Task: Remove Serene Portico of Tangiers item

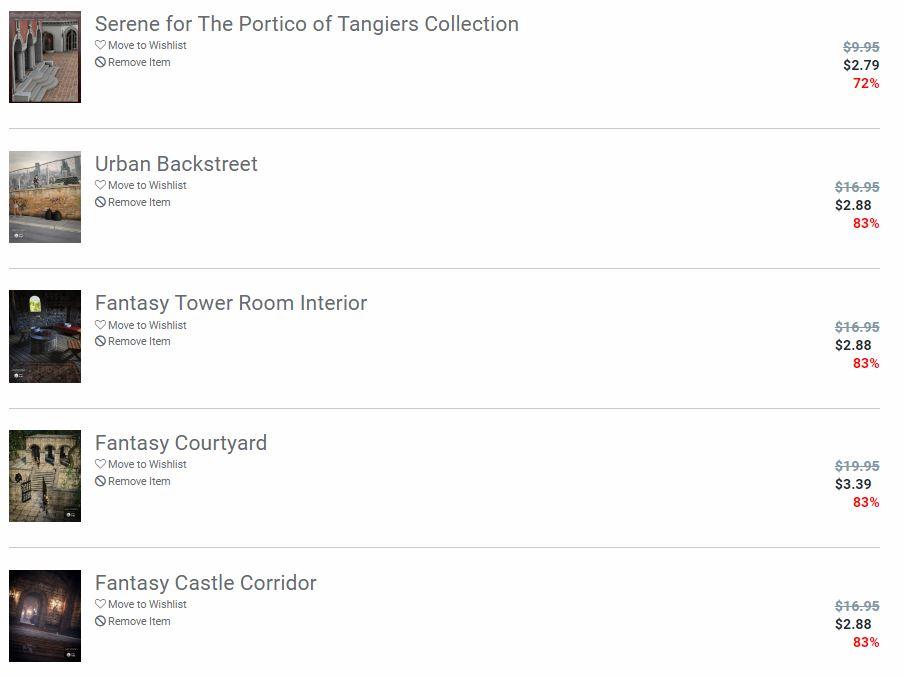Action: (139, 62)
